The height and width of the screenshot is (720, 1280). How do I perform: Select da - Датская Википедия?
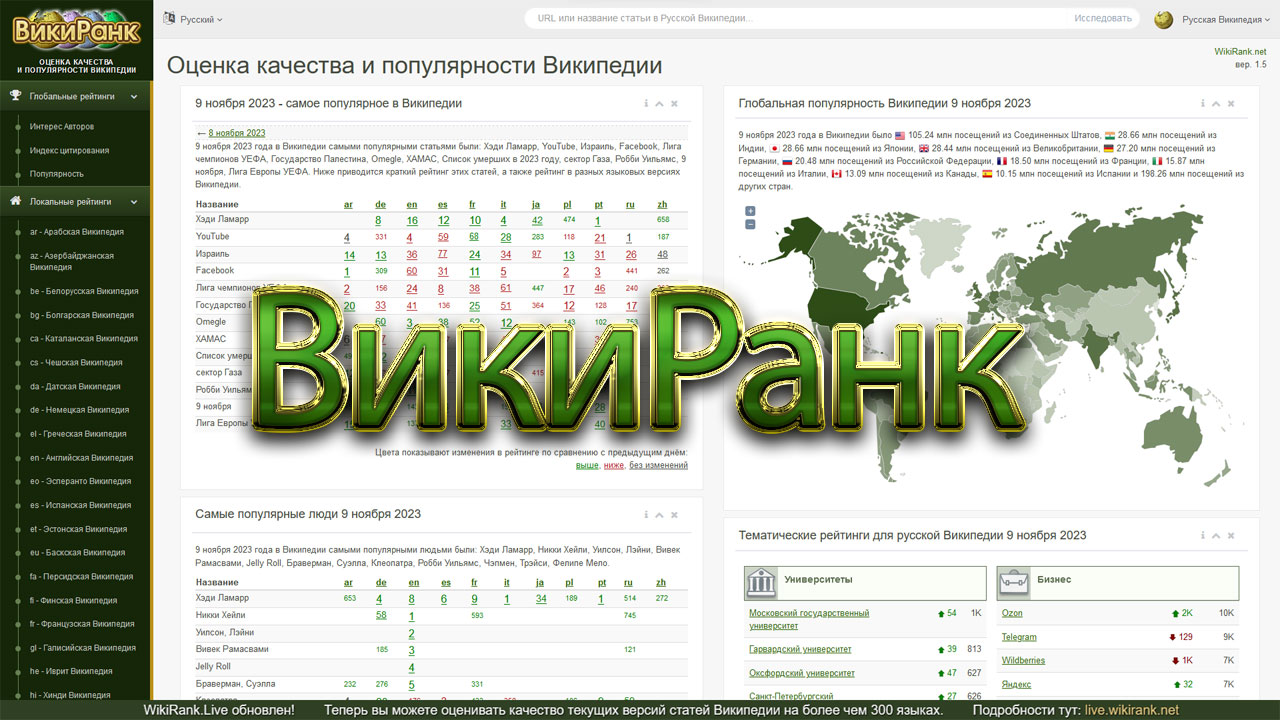[x=75, y=386]
